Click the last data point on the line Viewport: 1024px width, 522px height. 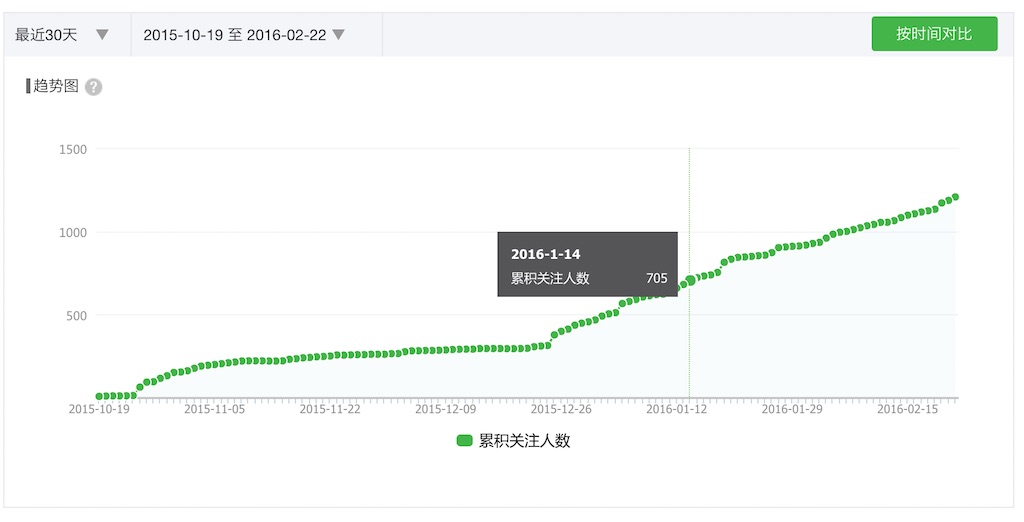tap(955, 197)
